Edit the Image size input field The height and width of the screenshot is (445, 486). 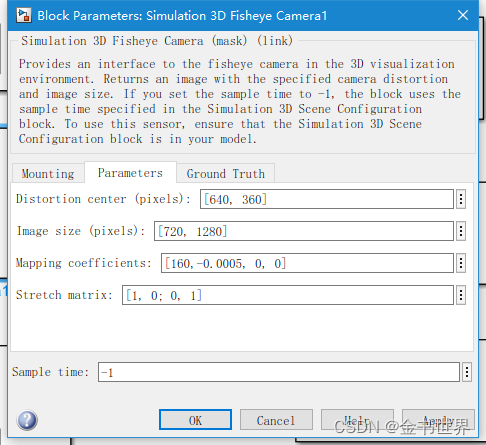point(304,231)
